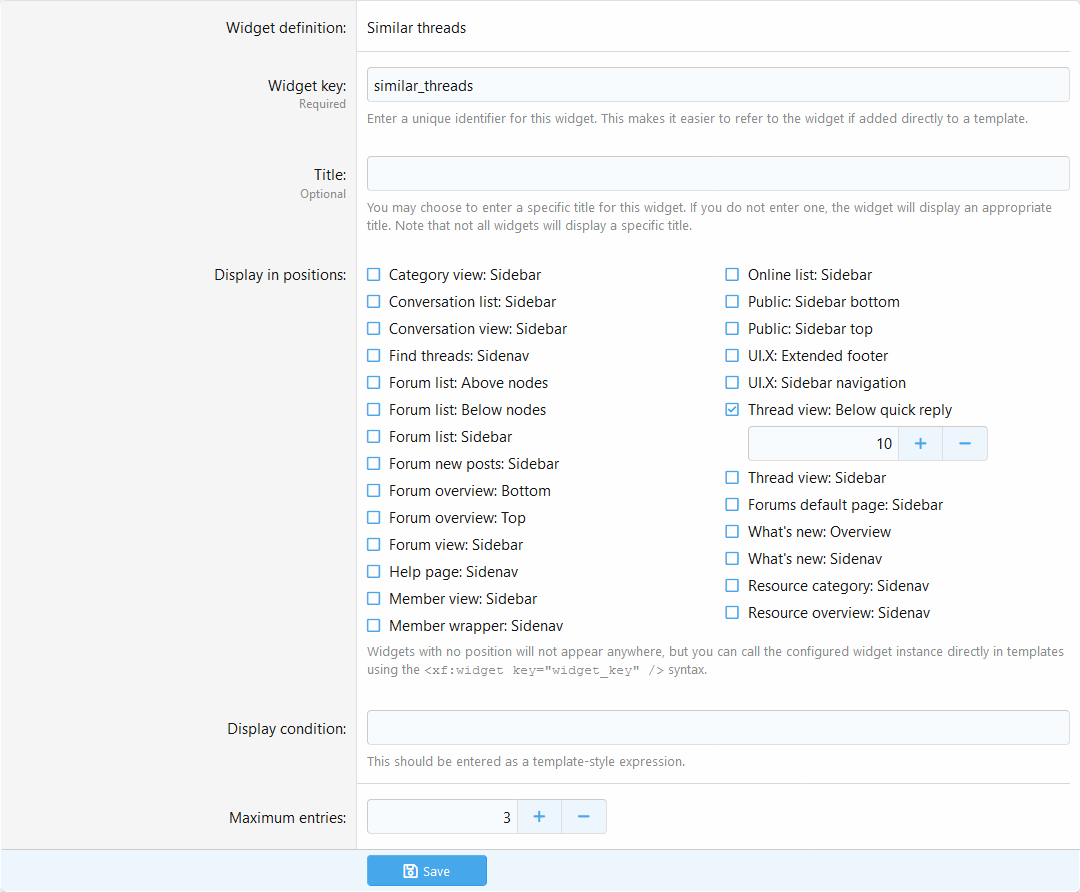Viewport: 1080px width, 892px height.
Task: Check Public: Sidebar top position
Action: click(732, 329)
